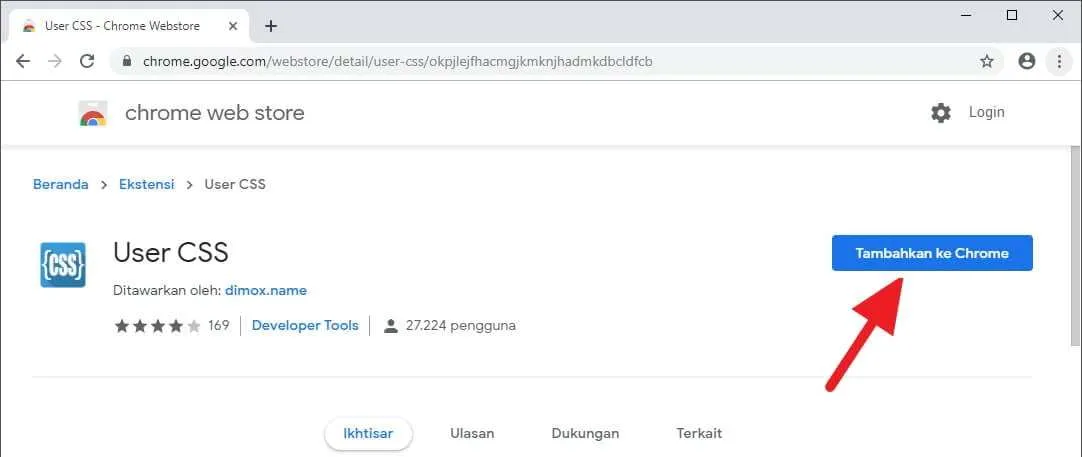
Task: Open the Chrome profile avatar icon
Action: pos(1027,61)
